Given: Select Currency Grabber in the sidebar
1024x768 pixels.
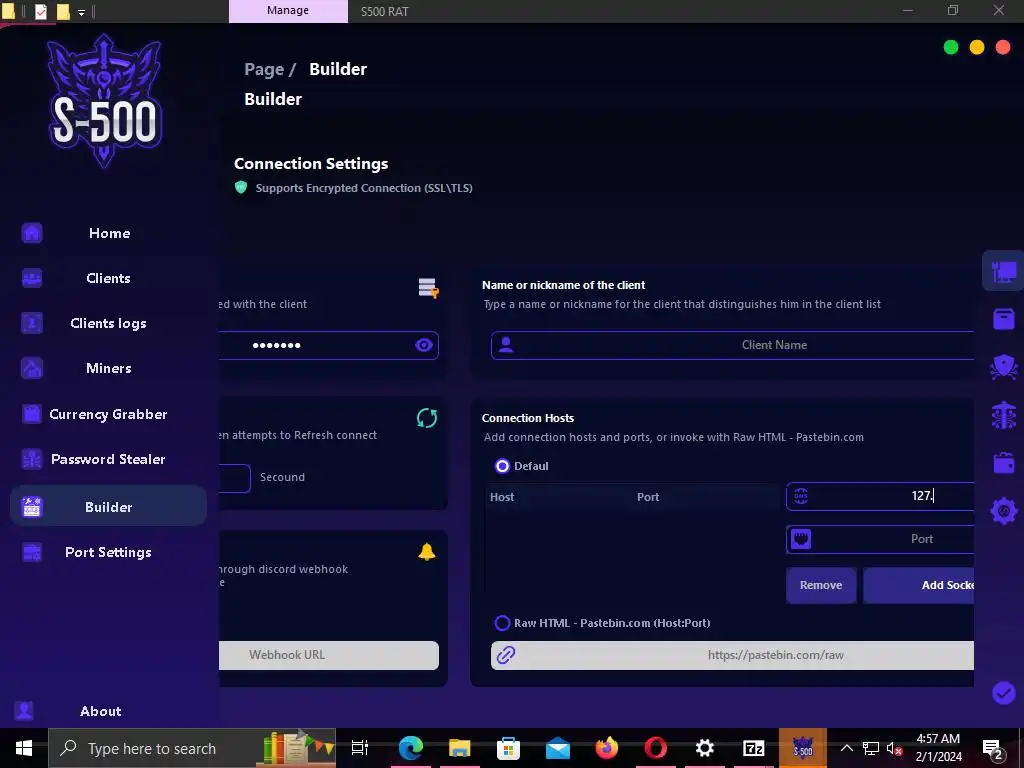Looking at the screenshot, I should (x=108, y=414).
